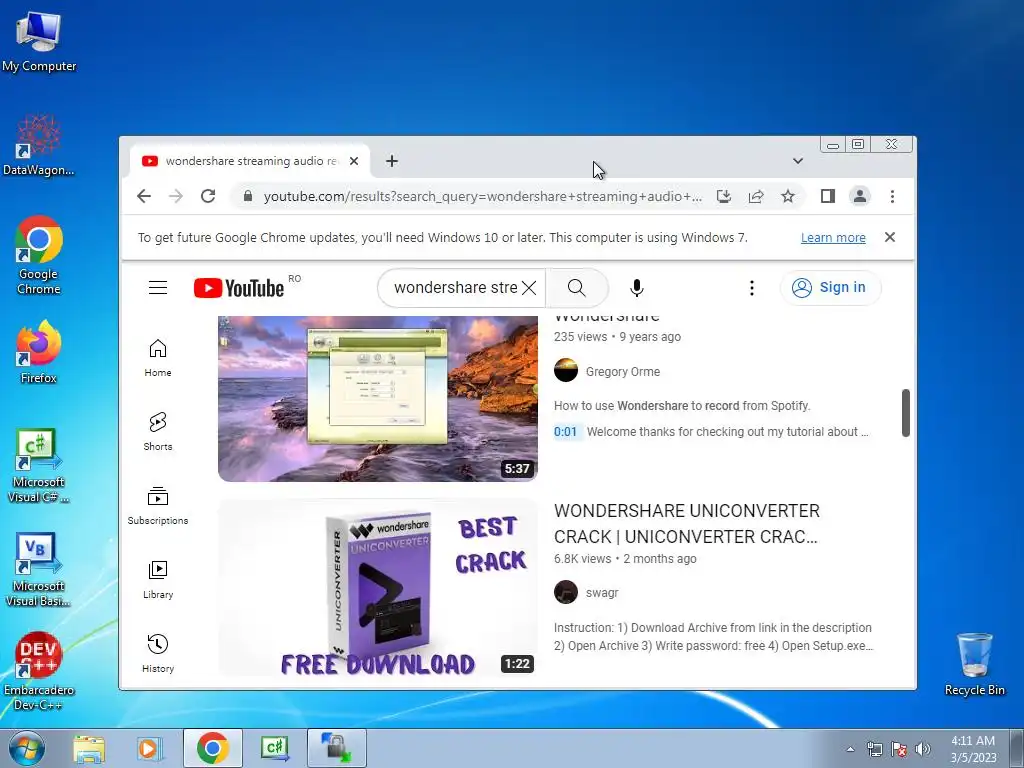
Task: Open swagr channel name
Action: tap(601, 593)
